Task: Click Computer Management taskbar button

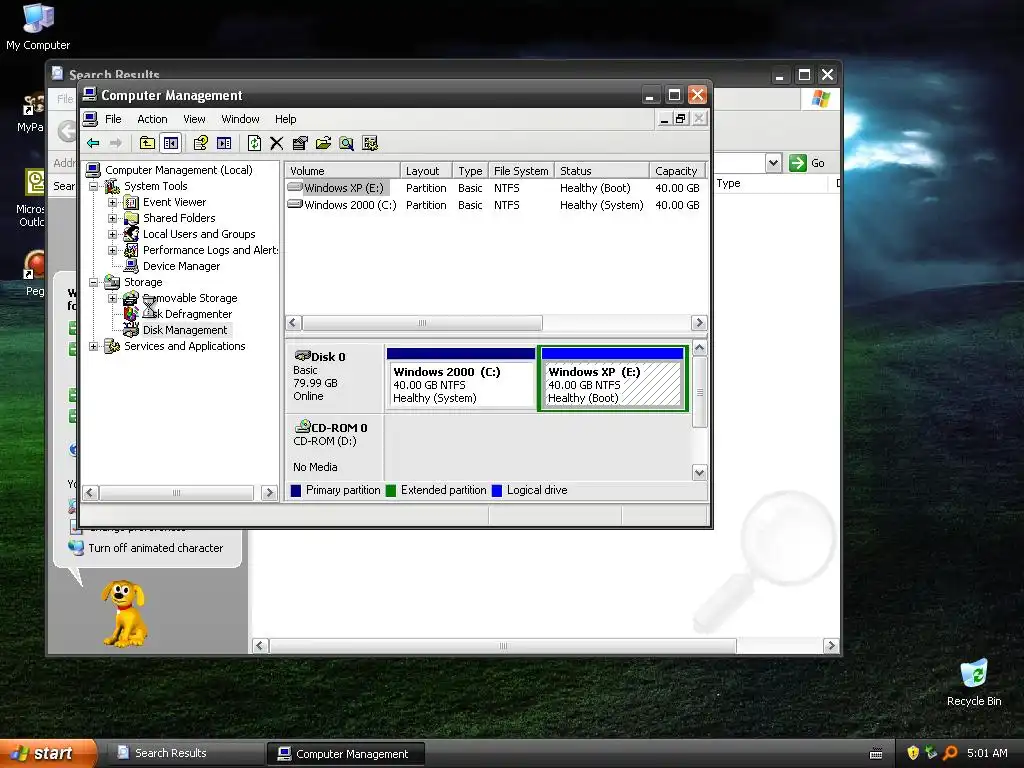Action: [x=346, y=754]
